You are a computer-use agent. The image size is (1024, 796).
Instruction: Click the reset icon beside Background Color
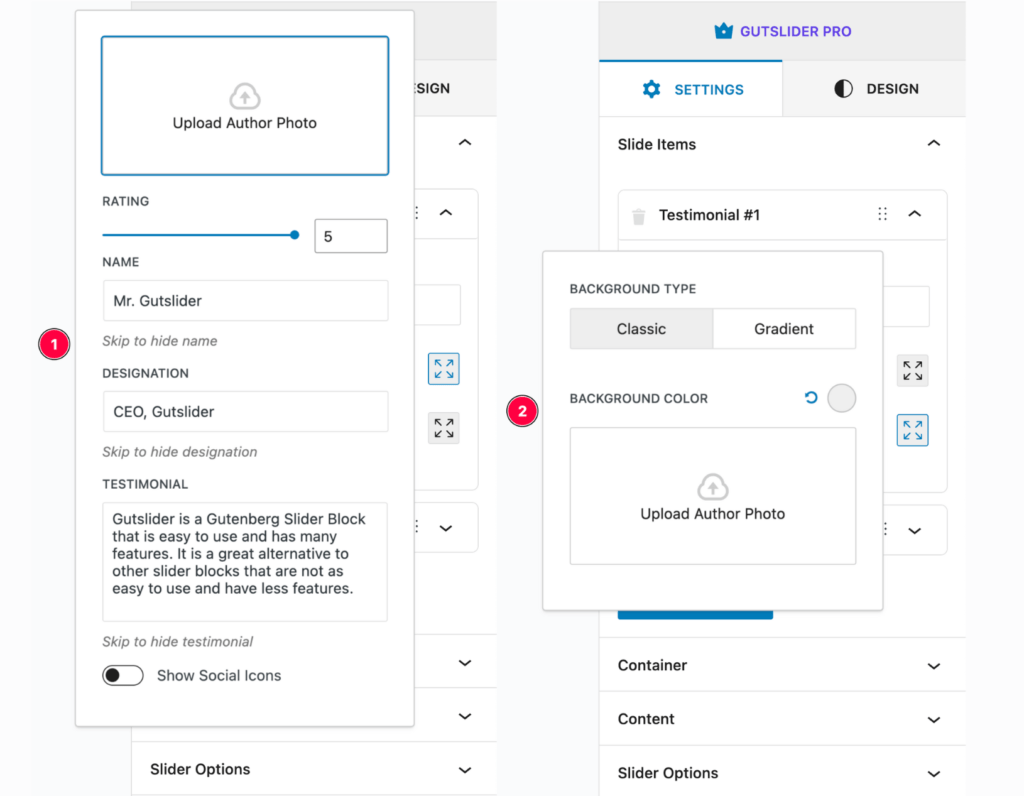[x=811, y=398]
